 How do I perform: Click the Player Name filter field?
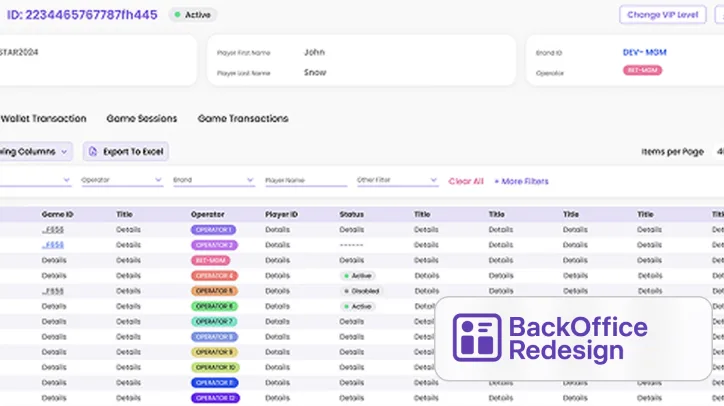[306, 181]
